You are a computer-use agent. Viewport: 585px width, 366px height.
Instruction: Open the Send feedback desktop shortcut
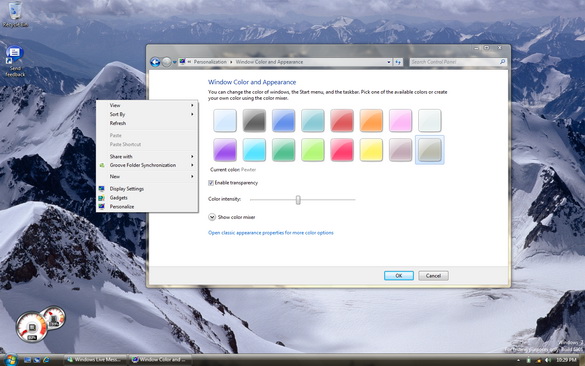[x=15, y=62]
